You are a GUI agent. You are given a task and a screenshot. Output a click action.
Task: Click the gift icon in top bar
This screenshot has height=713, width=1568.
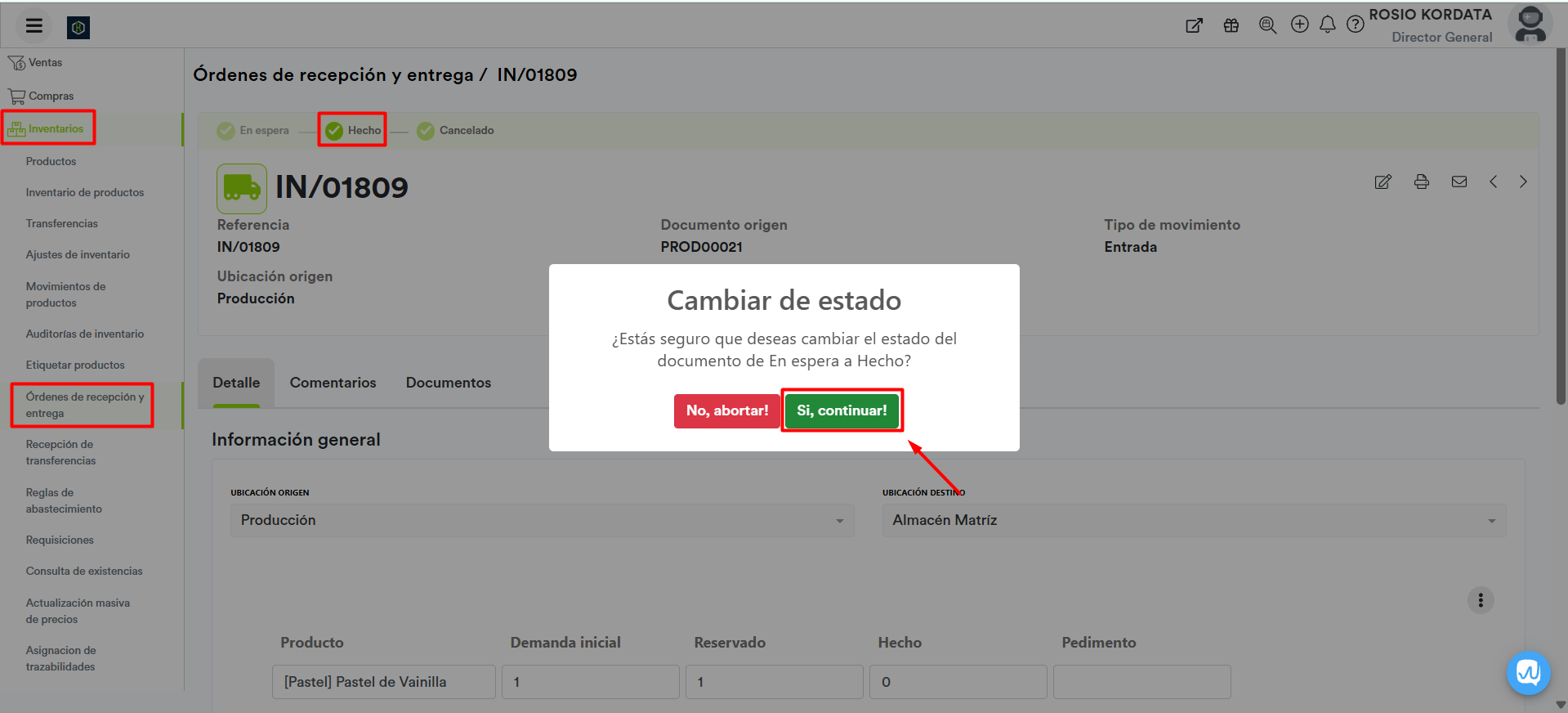(1231, 25)
